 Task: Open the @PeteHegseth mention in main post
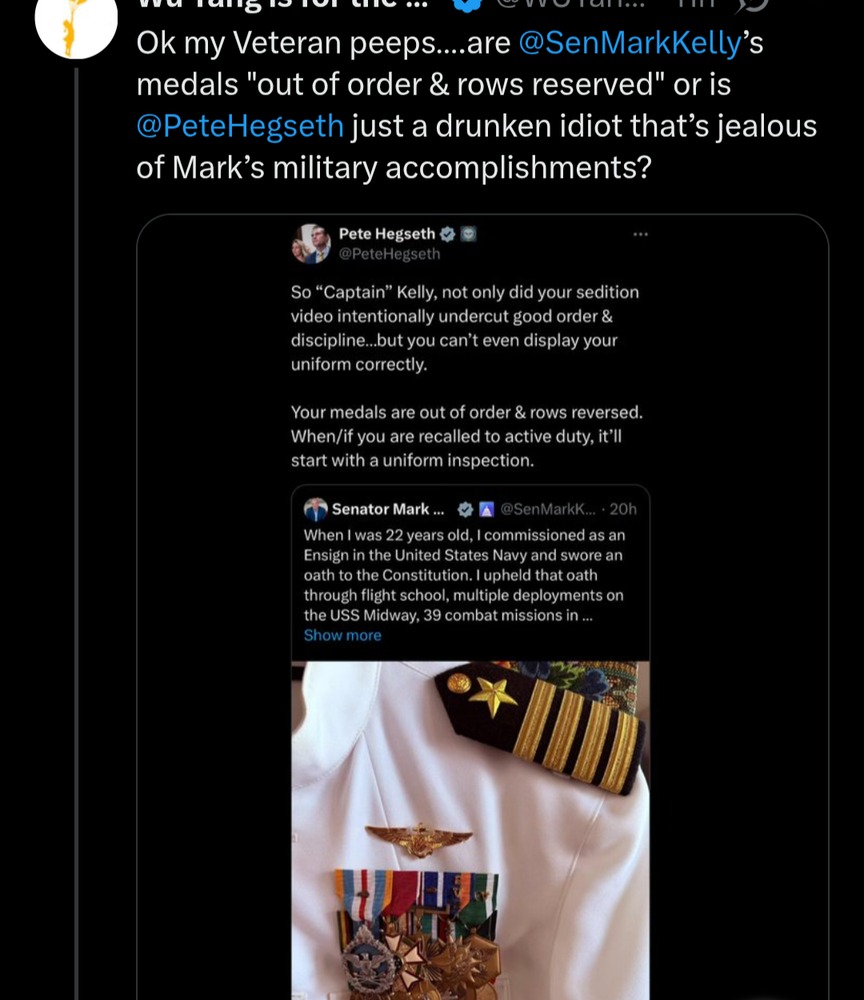coord(240,126)
